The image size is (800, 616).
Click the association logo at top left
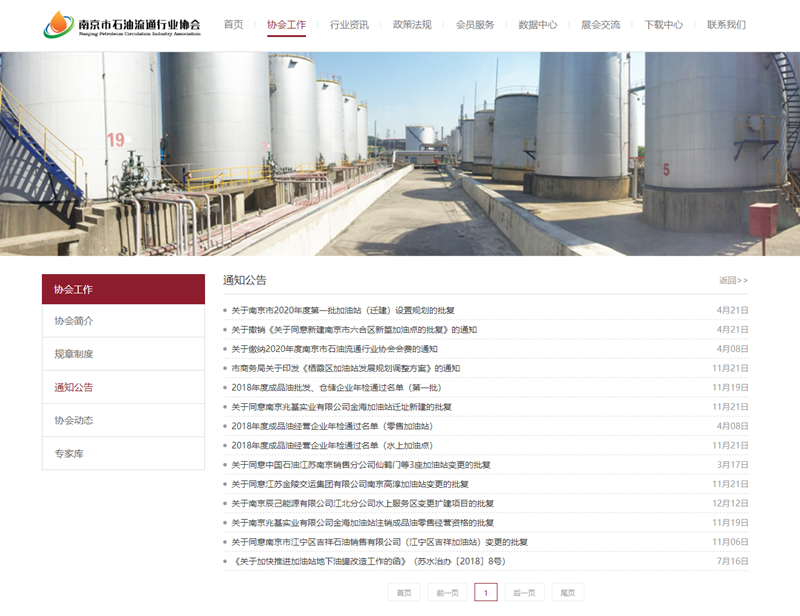coord(120,23)
